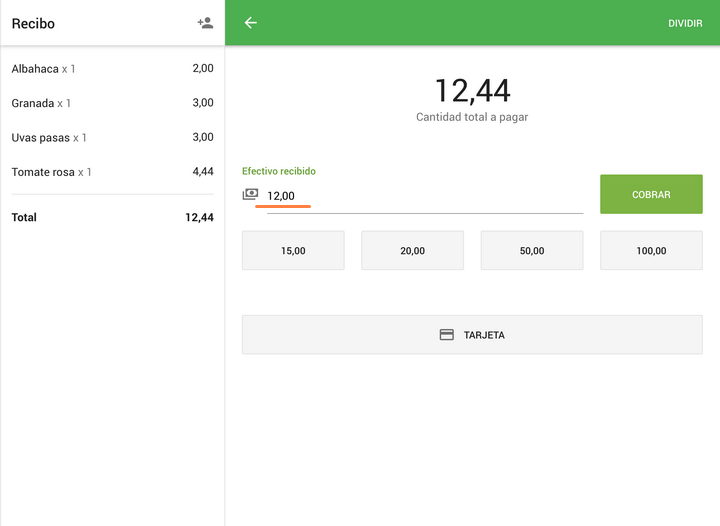Select the Granada receipt item
This screenshot has width=720, height=526.
pos(112,103)
